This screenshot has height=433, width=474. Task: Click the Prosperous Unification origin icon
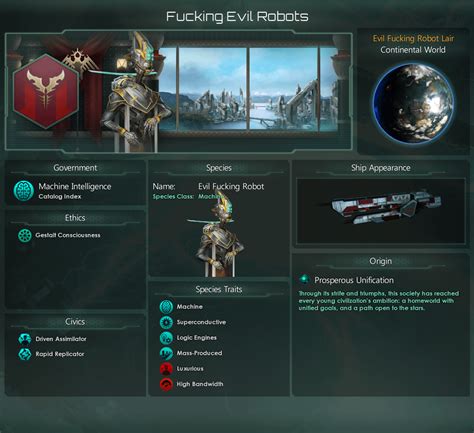(x=304, y=279)
